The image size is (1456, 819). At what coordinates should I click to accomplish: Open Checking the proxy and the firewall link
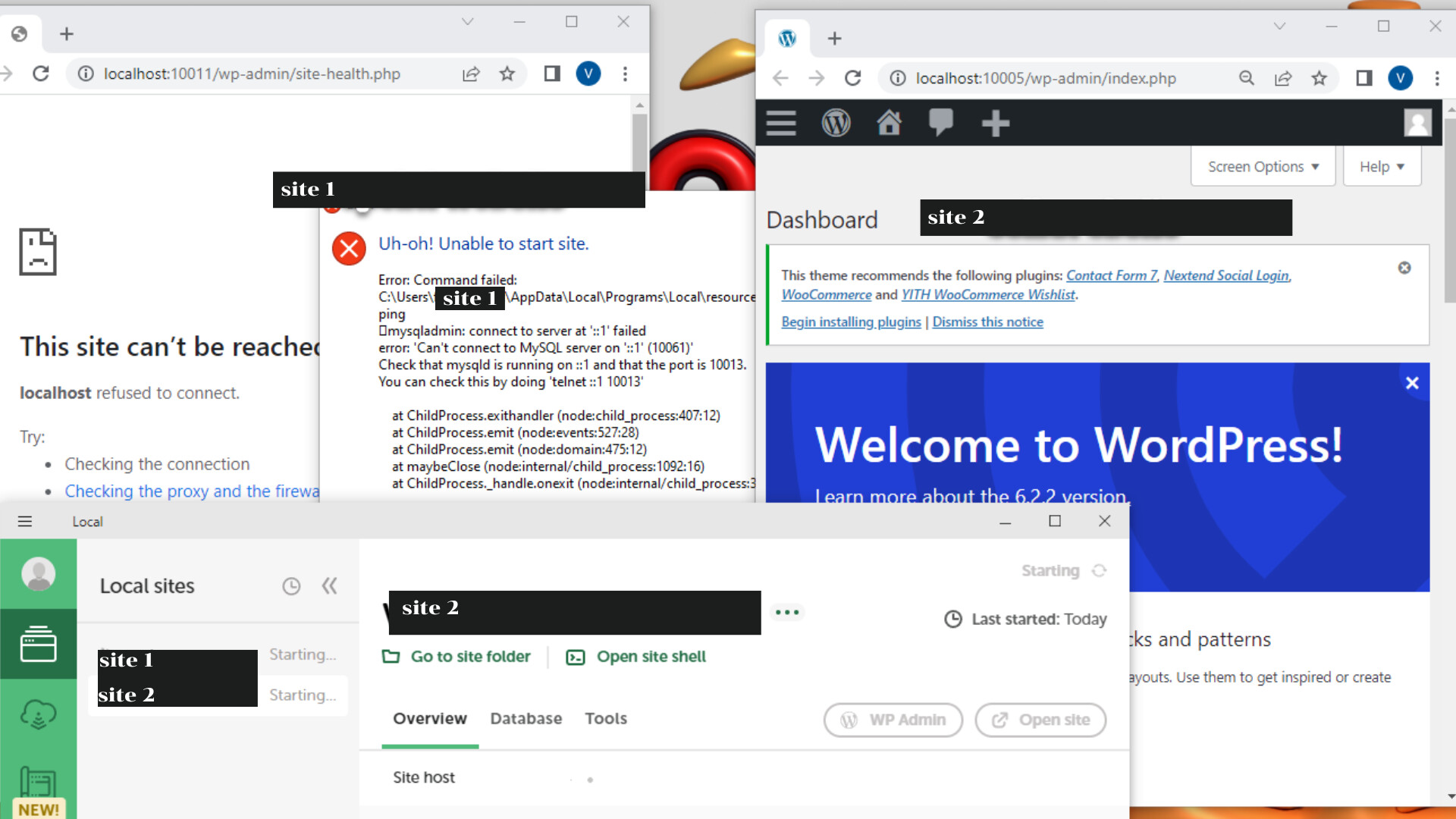coord(192,491)
